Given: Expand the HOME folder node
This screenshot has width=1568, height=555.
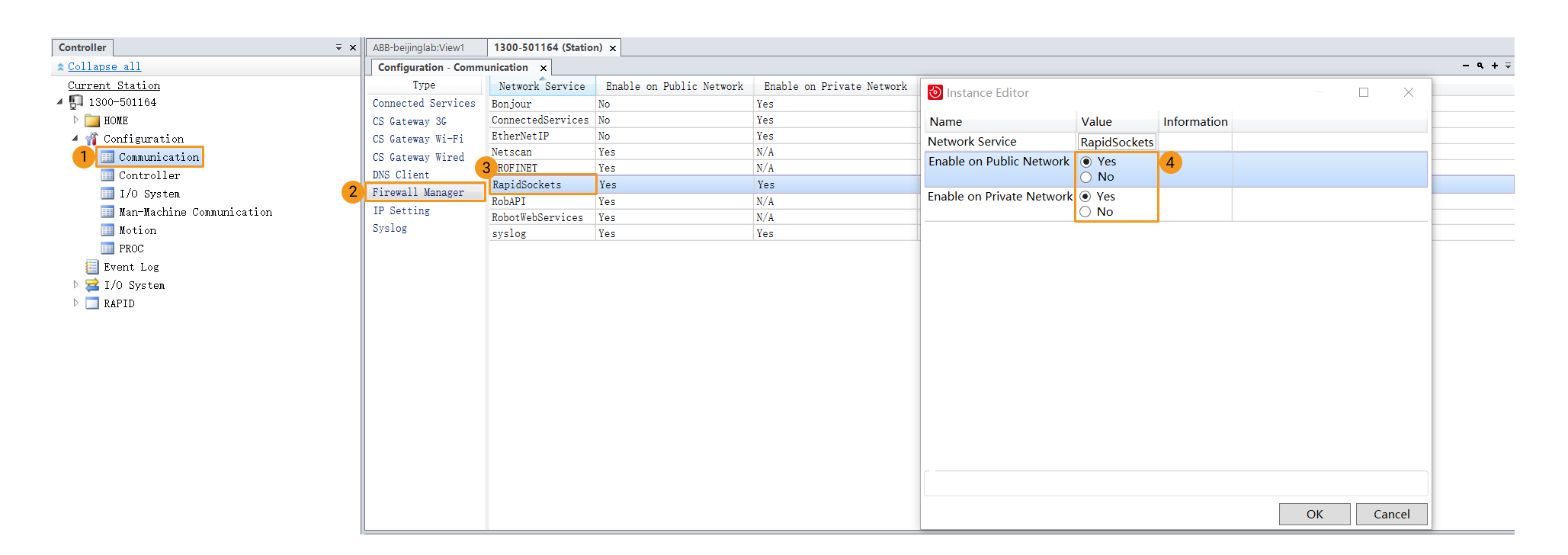Looking at the screenshot, I should coord(75,120).
